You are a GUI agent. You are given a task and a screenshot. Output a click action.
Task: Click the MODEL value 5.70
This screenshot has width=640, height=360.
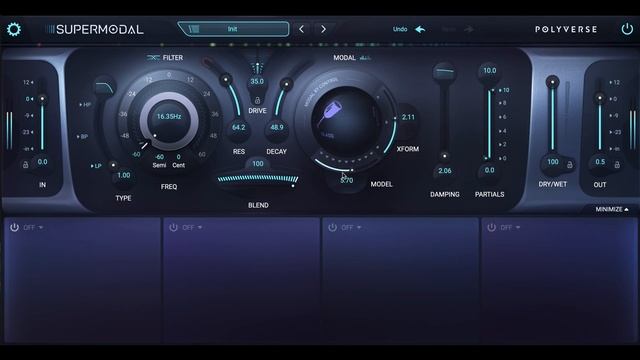click(x=347, y=180)
